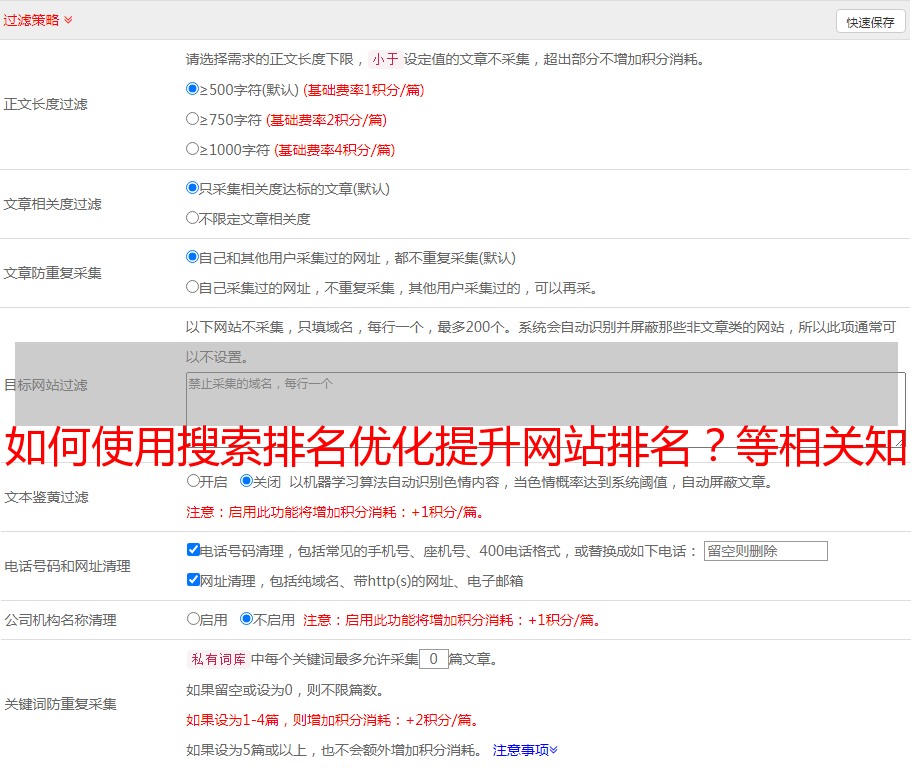The width and height of the screenshot is (912, 768).
Task: Select 自己采集过的网址，不重复采集 radio option
Action: pos(192,287)
